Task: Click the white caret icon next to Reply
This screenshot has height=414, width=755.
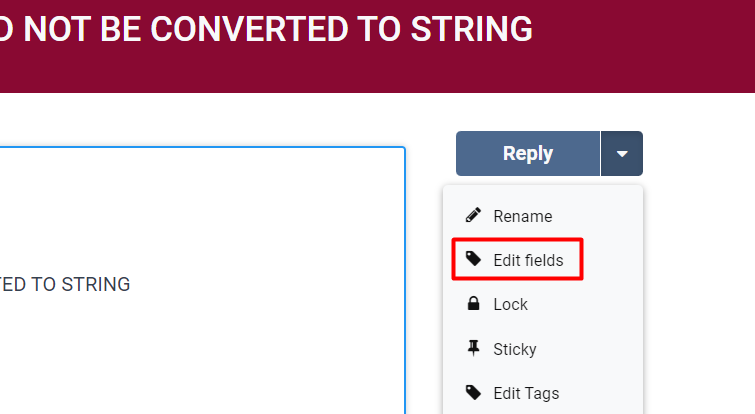Action: tap(622, 154)
